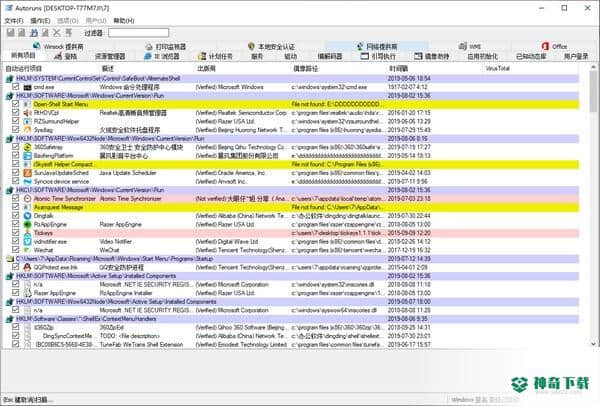This screenshot has width=600, height=406.
Task: Toggle the SunJavaUpdateSched checkbox
Action: click(x=15, y=173)
